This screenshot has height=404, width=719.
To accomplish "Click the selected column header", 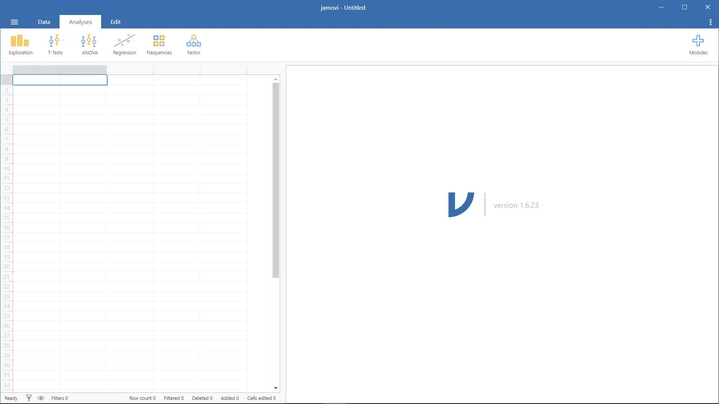I will click(60, 70).
